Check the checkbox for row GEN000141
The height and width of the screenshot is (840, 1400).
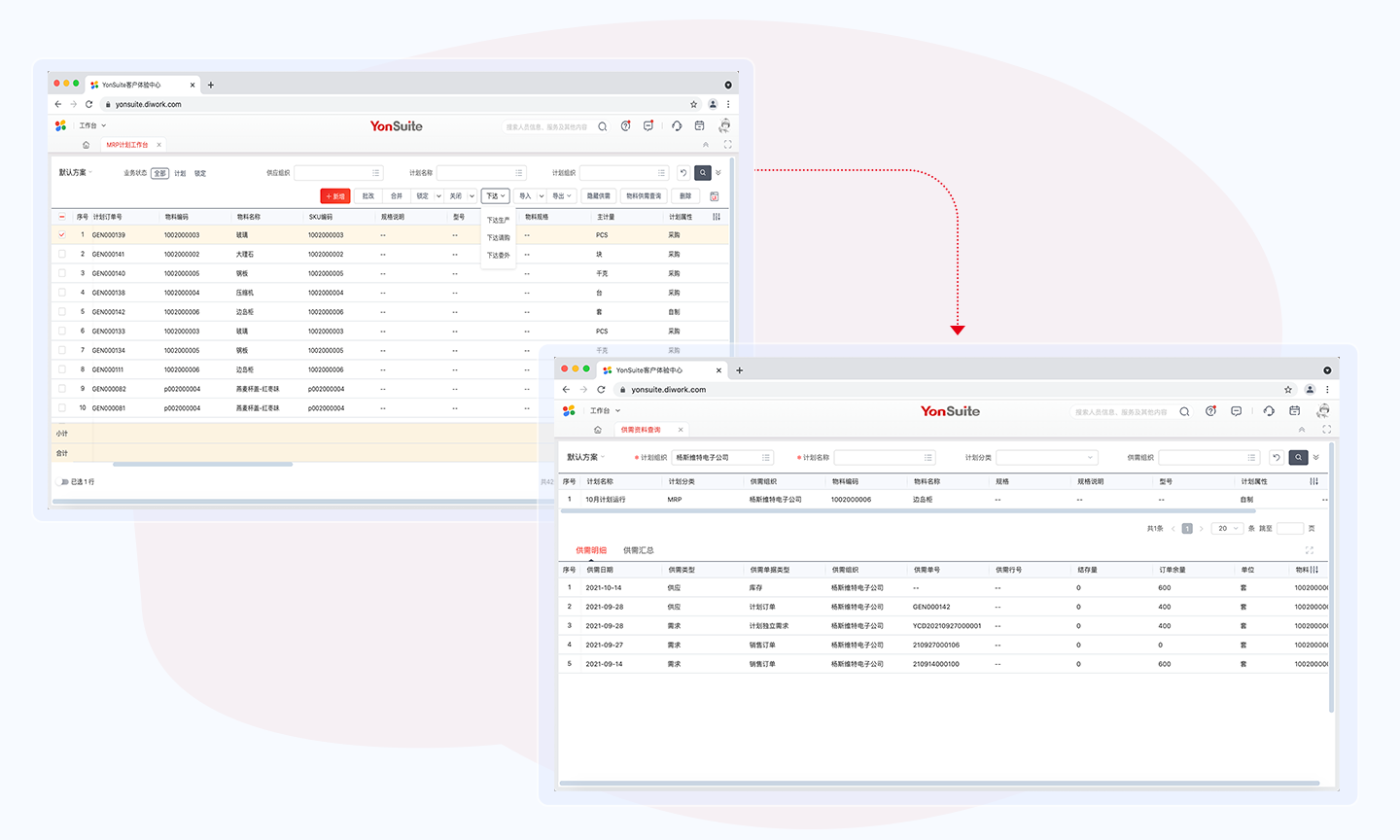62,255
